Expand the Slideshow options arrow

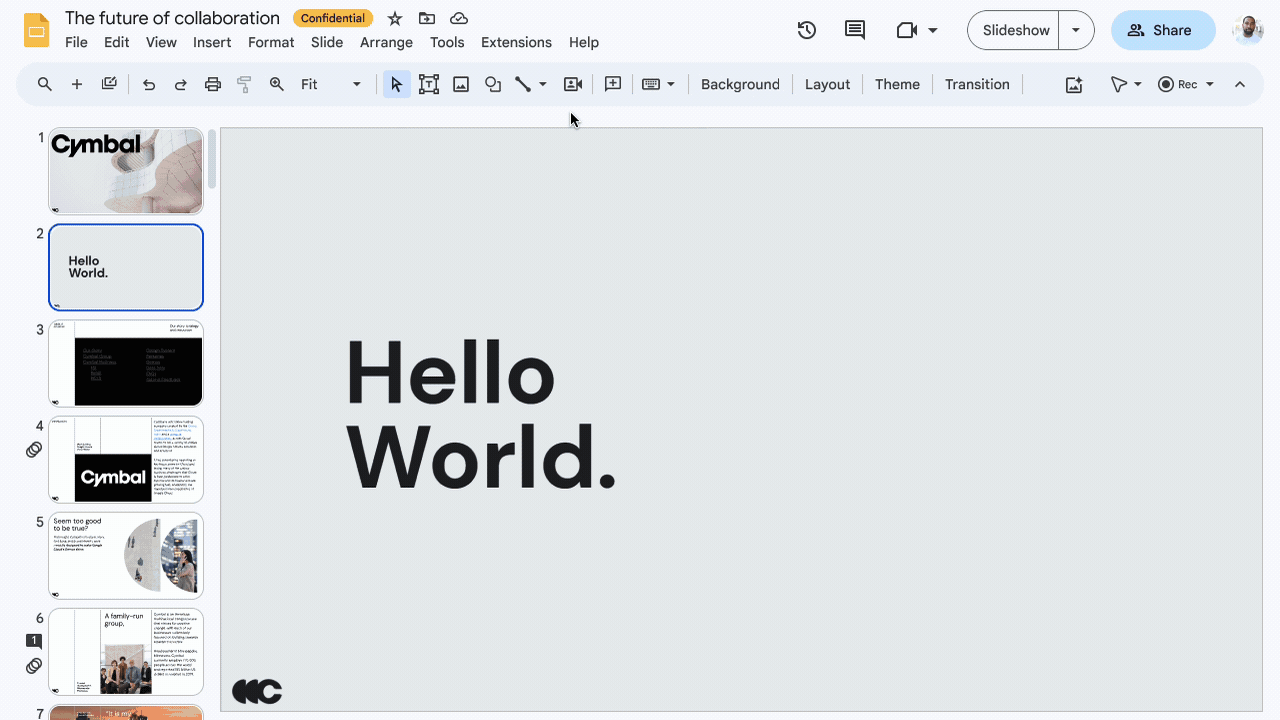1076,30
